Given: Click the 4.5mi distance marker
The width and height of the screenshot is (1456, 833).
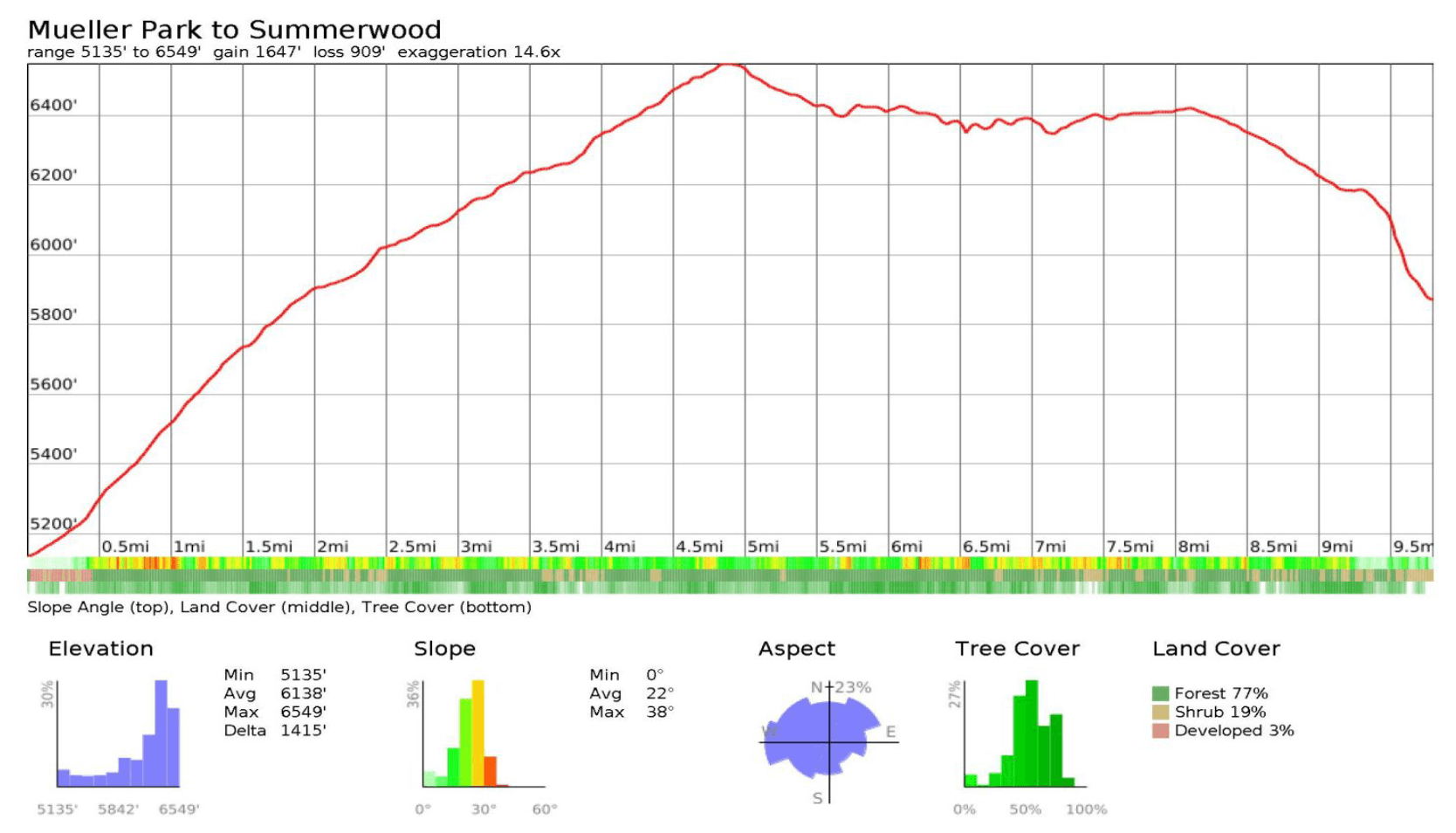Looking at the screenshot, I should 699,547.
